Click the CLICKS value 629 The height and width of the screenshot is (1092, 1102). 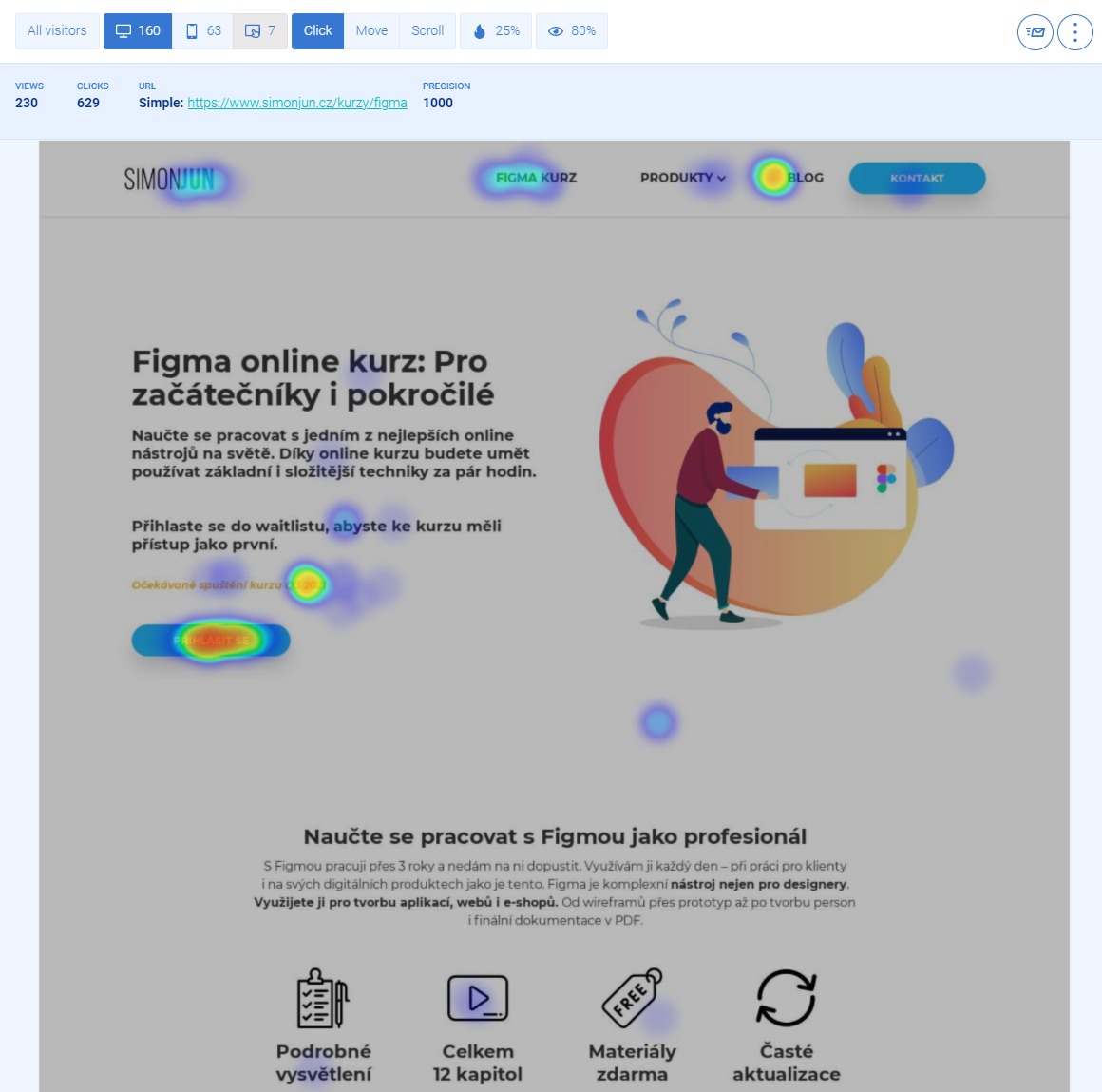(87, 103)
